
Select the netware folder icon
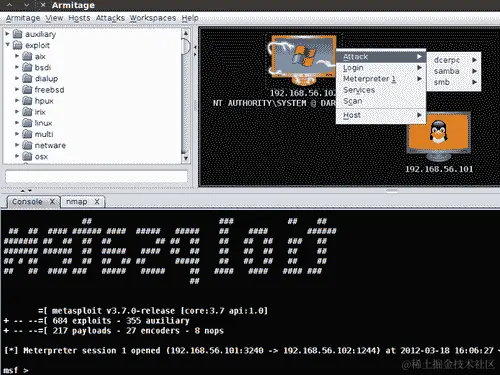[27, 145]
